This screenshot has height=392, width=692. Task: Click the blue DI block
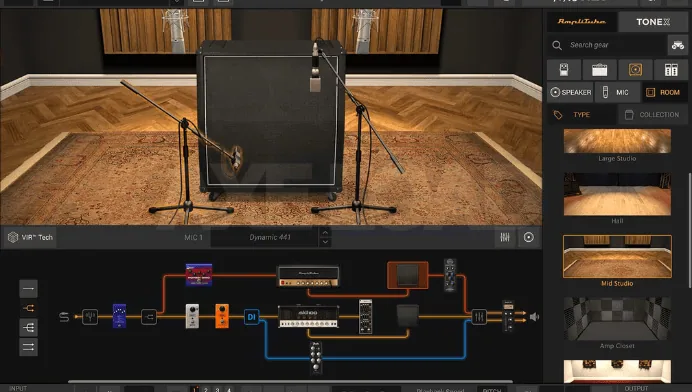pyautogui.click(x=252, y=317)
